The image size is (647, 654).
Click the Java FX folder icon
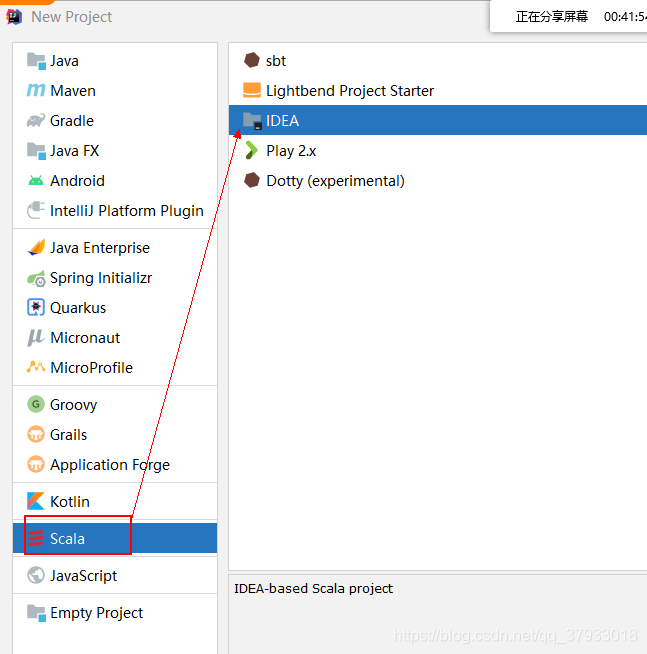(36, 151)
